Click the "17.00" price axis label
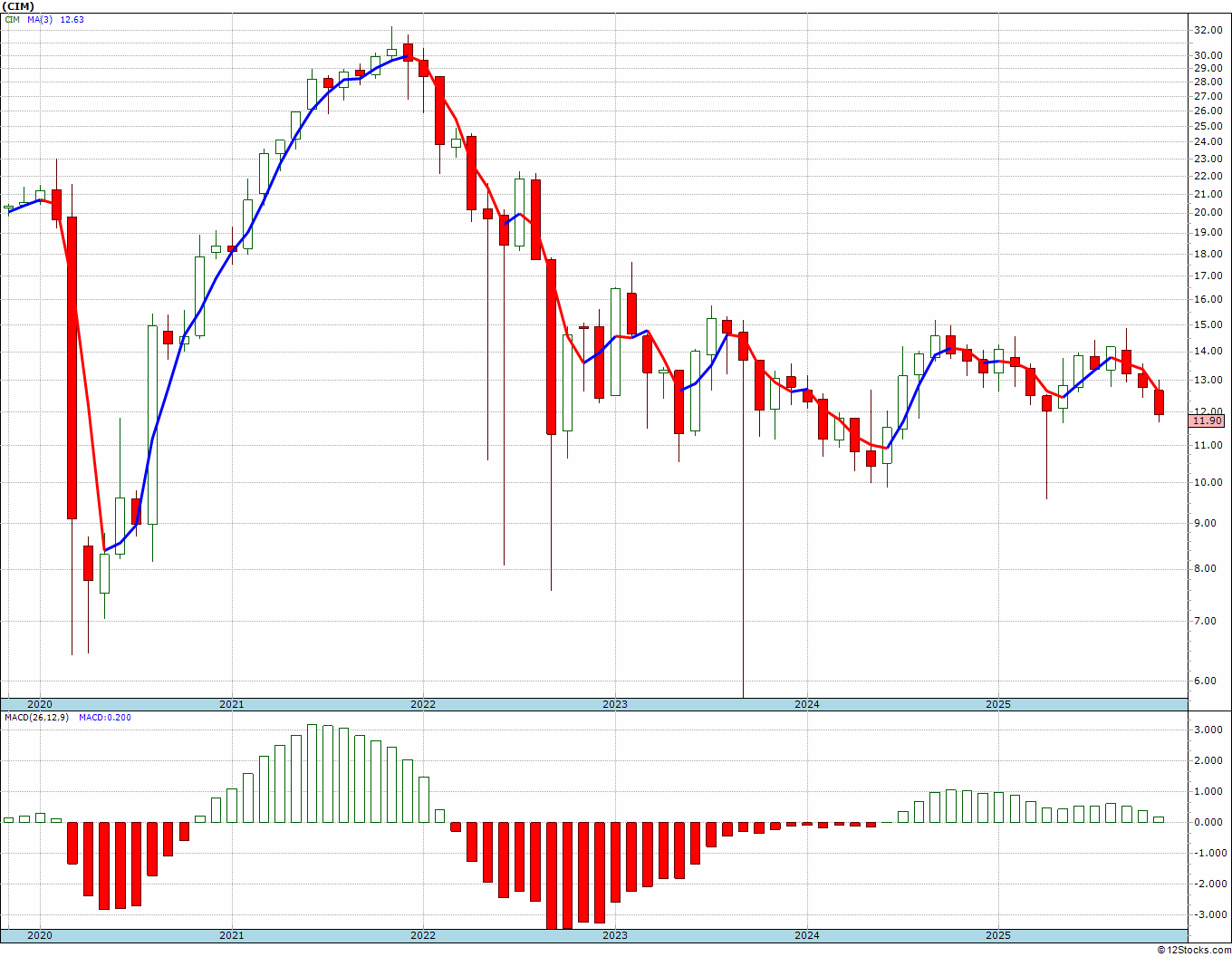The height and width of the screenshot is (957, 1232). [x=1208, y=275]
